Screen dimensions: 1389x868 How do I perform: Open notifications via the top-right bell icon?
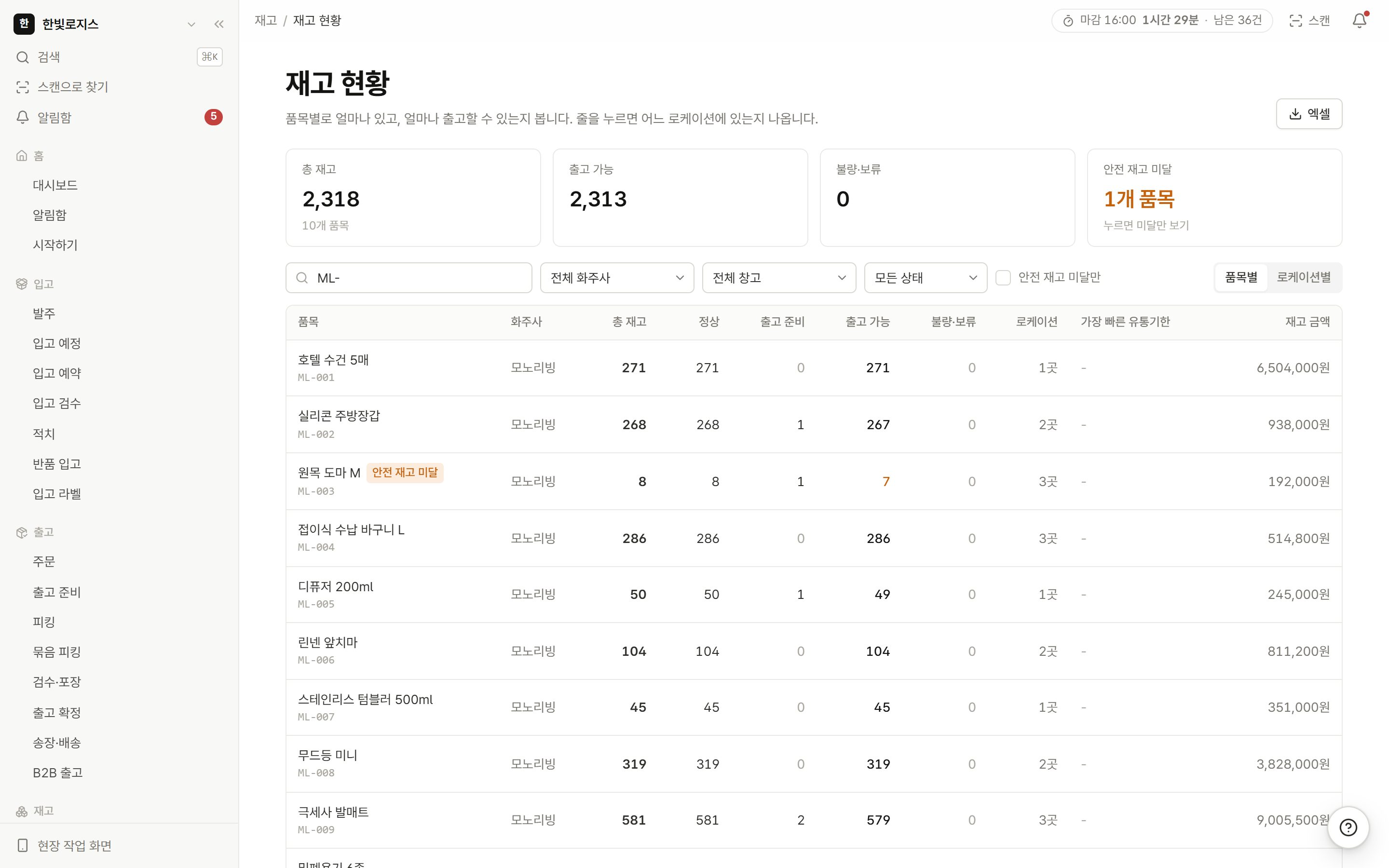coord(1360,21)
